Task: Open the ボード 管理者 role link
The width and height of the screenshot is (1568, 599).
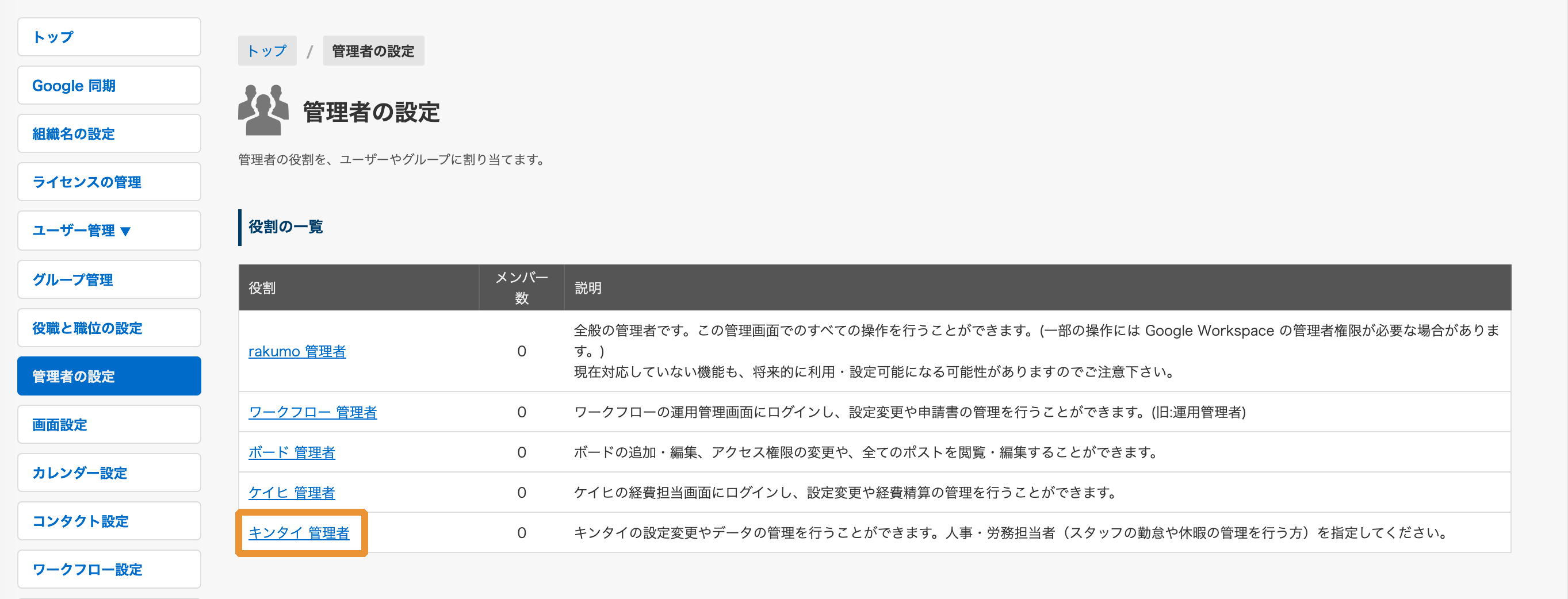Action: (292, 452)
